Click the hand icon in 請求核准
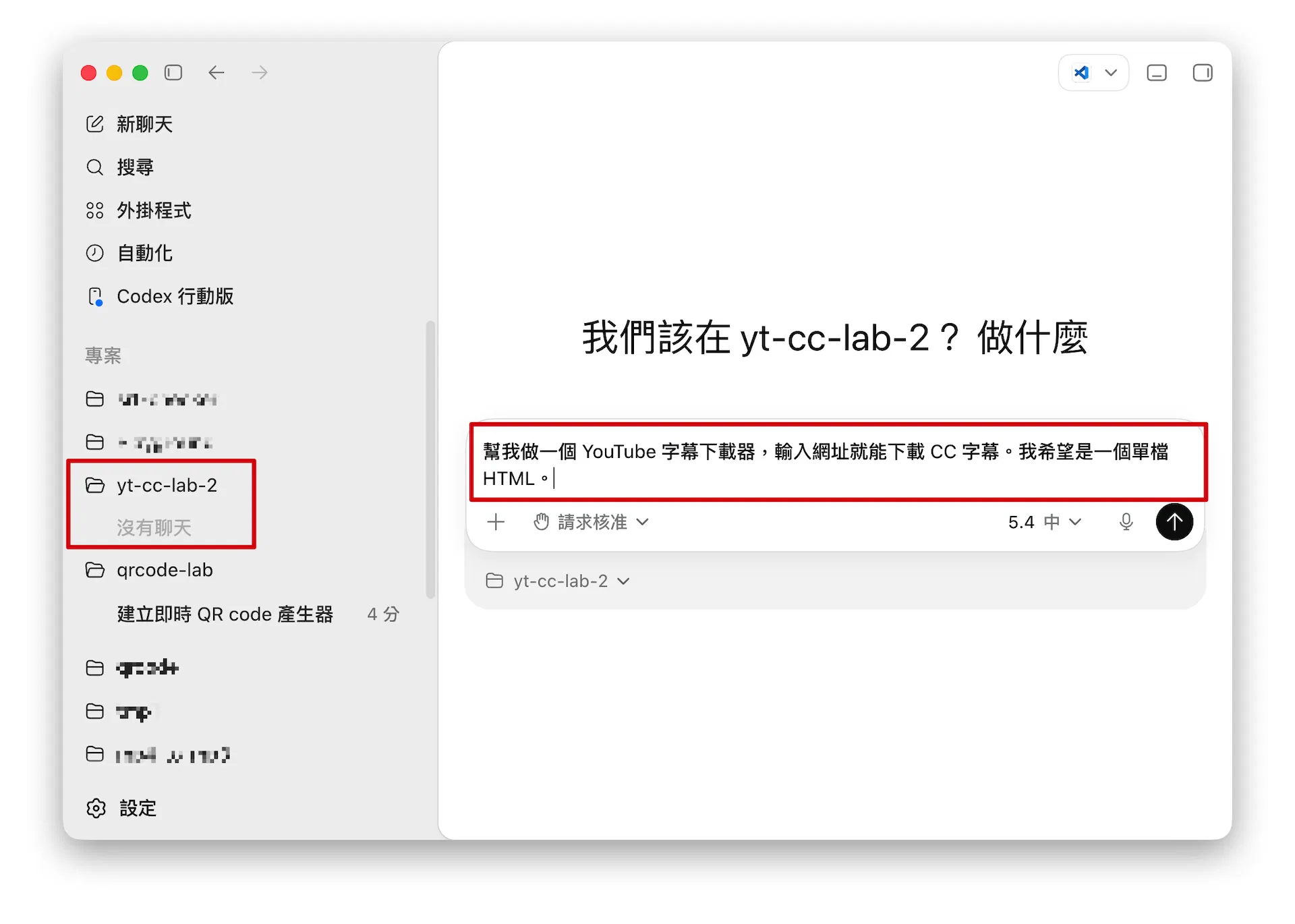This screenshot has height=924, width=1295. [x=542, y=522]
